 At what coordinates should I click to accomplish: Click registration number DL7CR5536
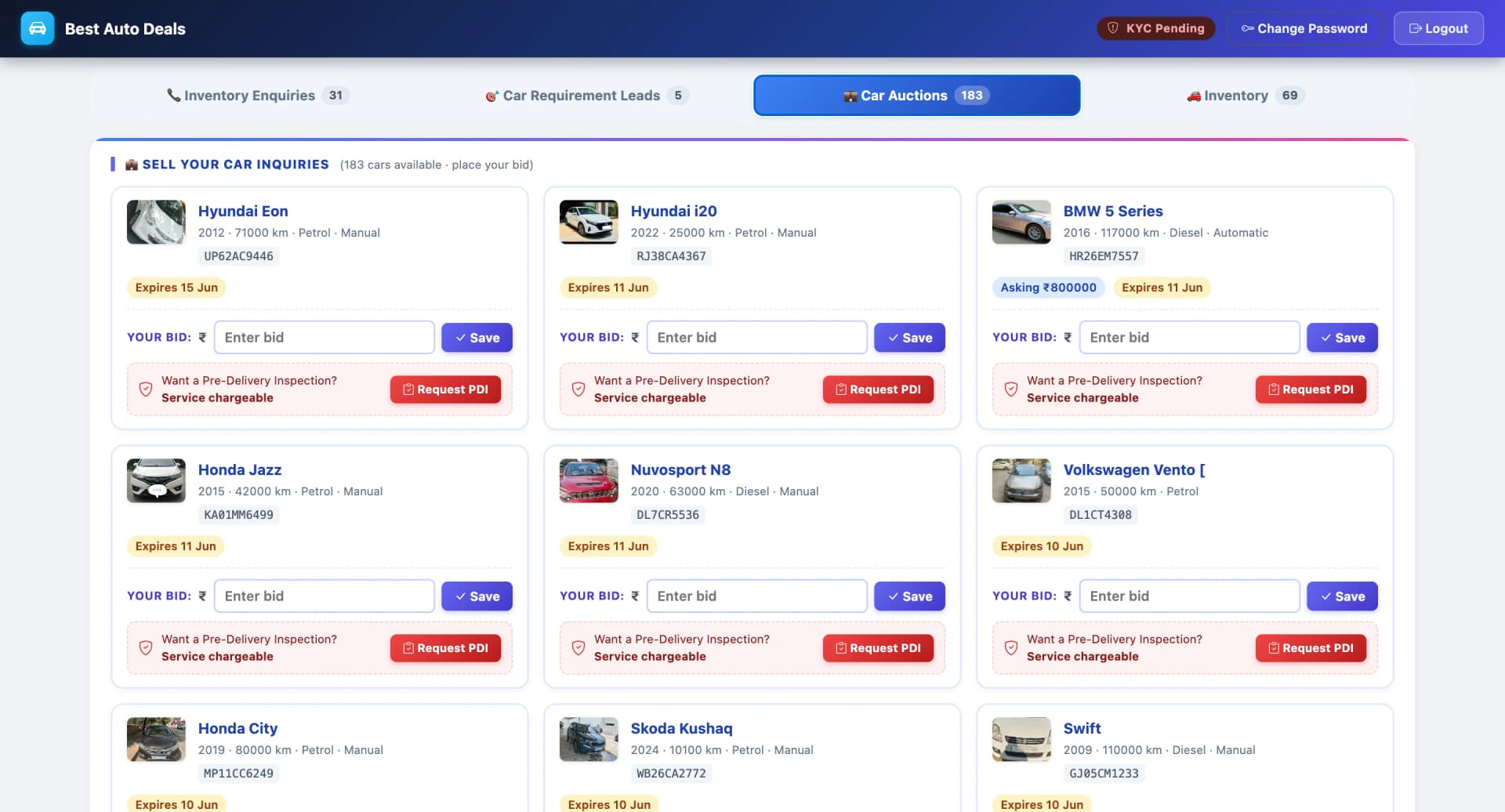coord(668,515)
